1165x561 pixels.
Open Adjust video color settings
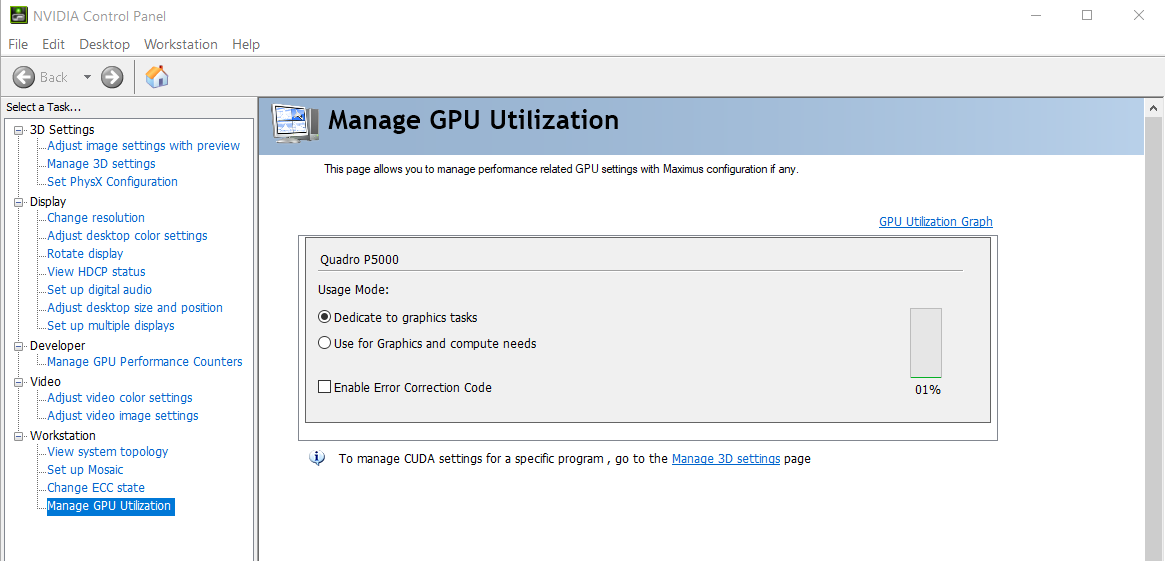[120, 398]
